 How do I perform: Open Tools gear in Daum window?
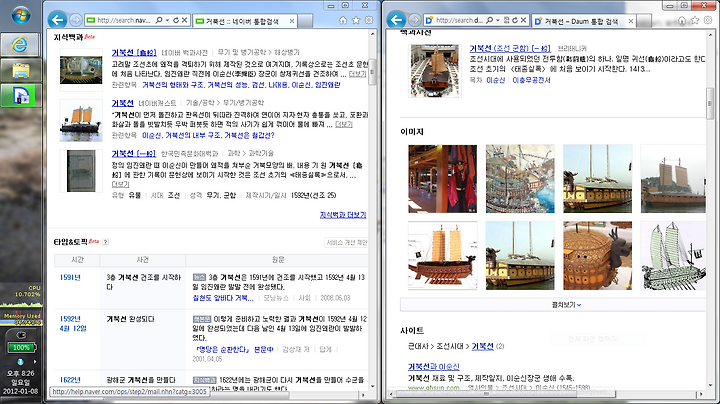coord(708,20)
